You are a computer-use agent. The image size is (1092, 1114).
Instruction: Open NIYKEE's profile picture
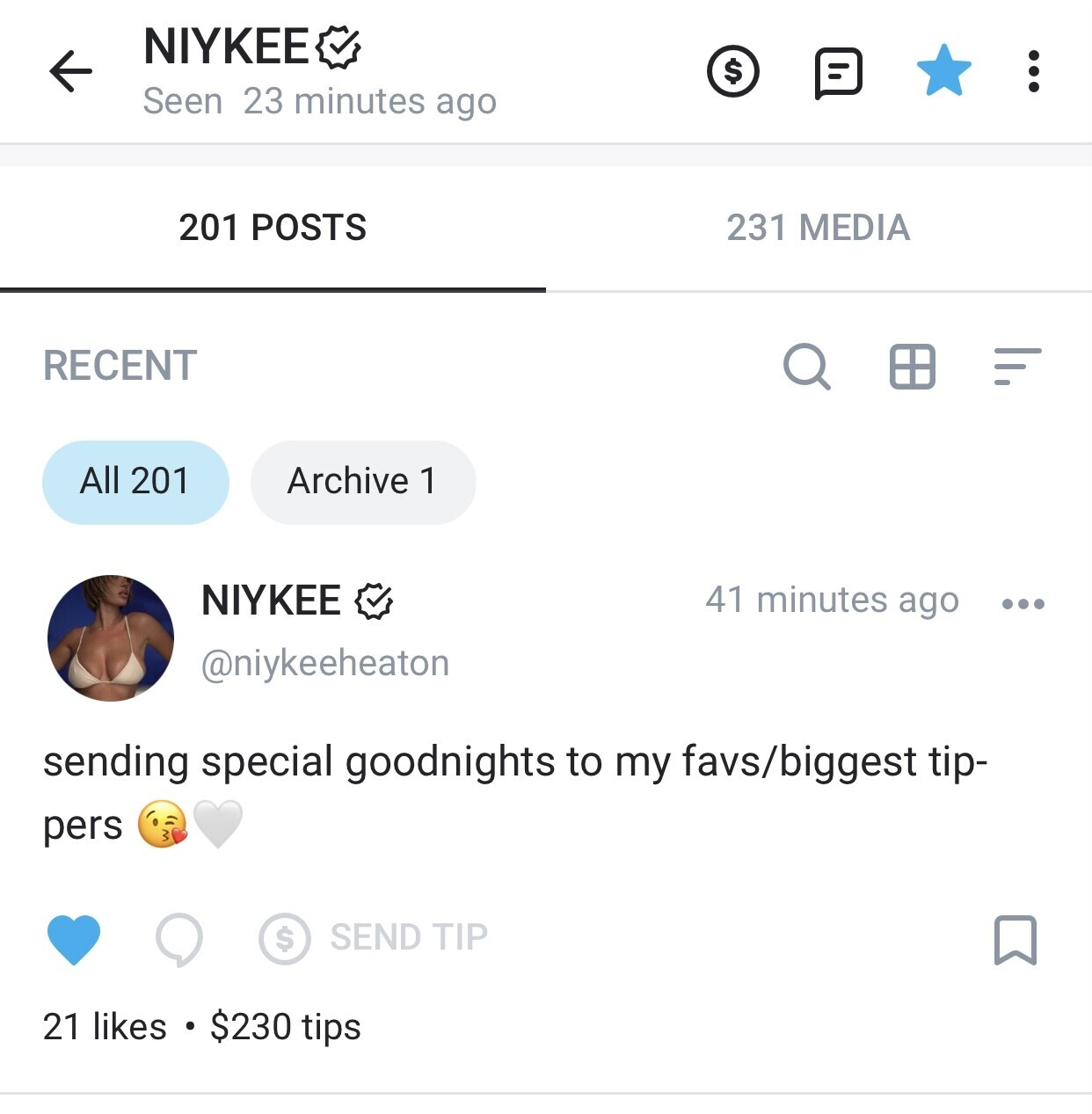[x=111, y=637]
